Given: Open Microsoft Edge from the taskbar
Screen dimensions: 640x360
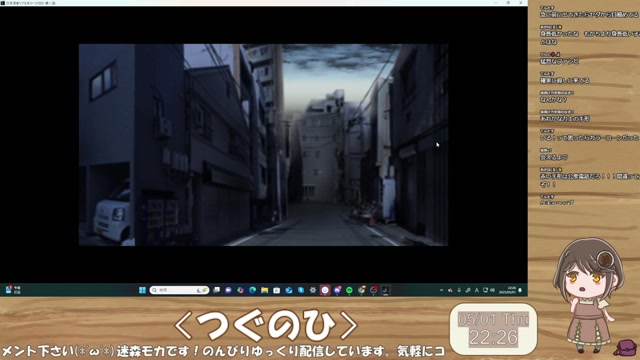Looking at the screenshot, I should point(253,290).
